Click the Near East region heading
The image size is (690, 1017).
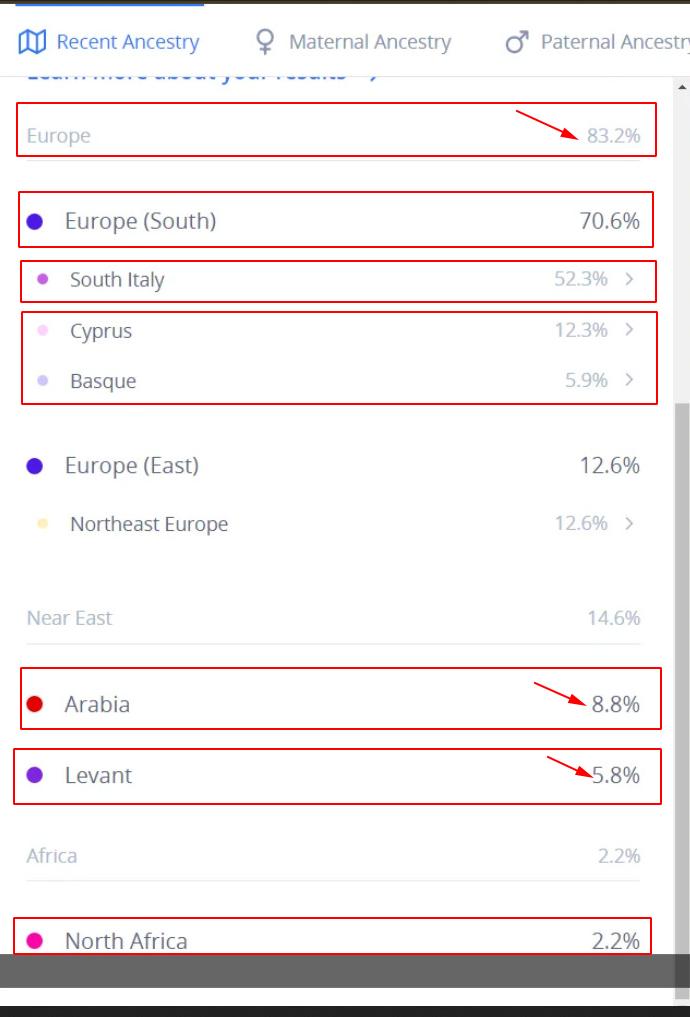(x=69, y=618)
